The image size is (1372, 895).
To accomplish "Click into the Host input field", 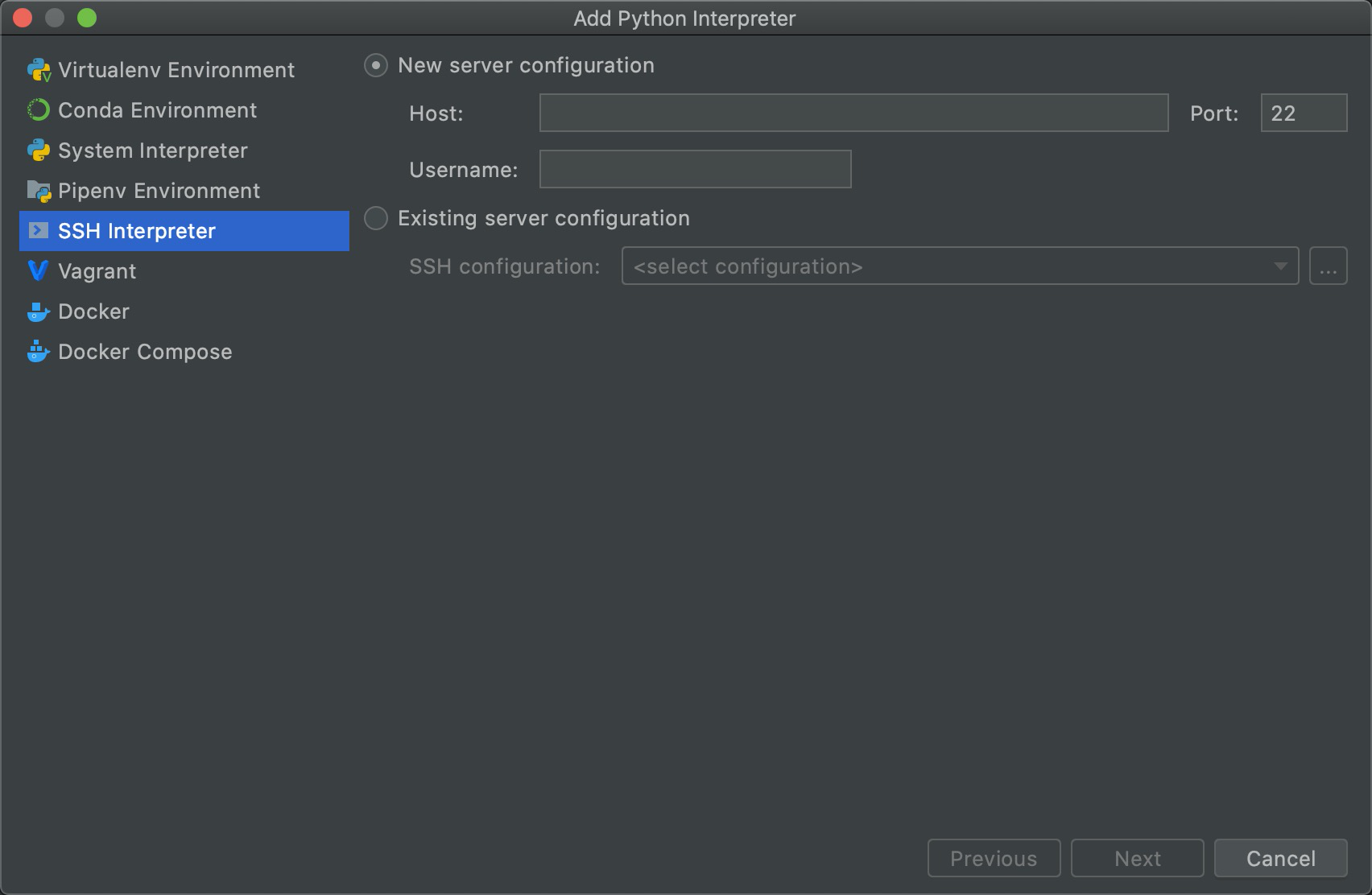I will pyautogui.click(x=853, y=113).
